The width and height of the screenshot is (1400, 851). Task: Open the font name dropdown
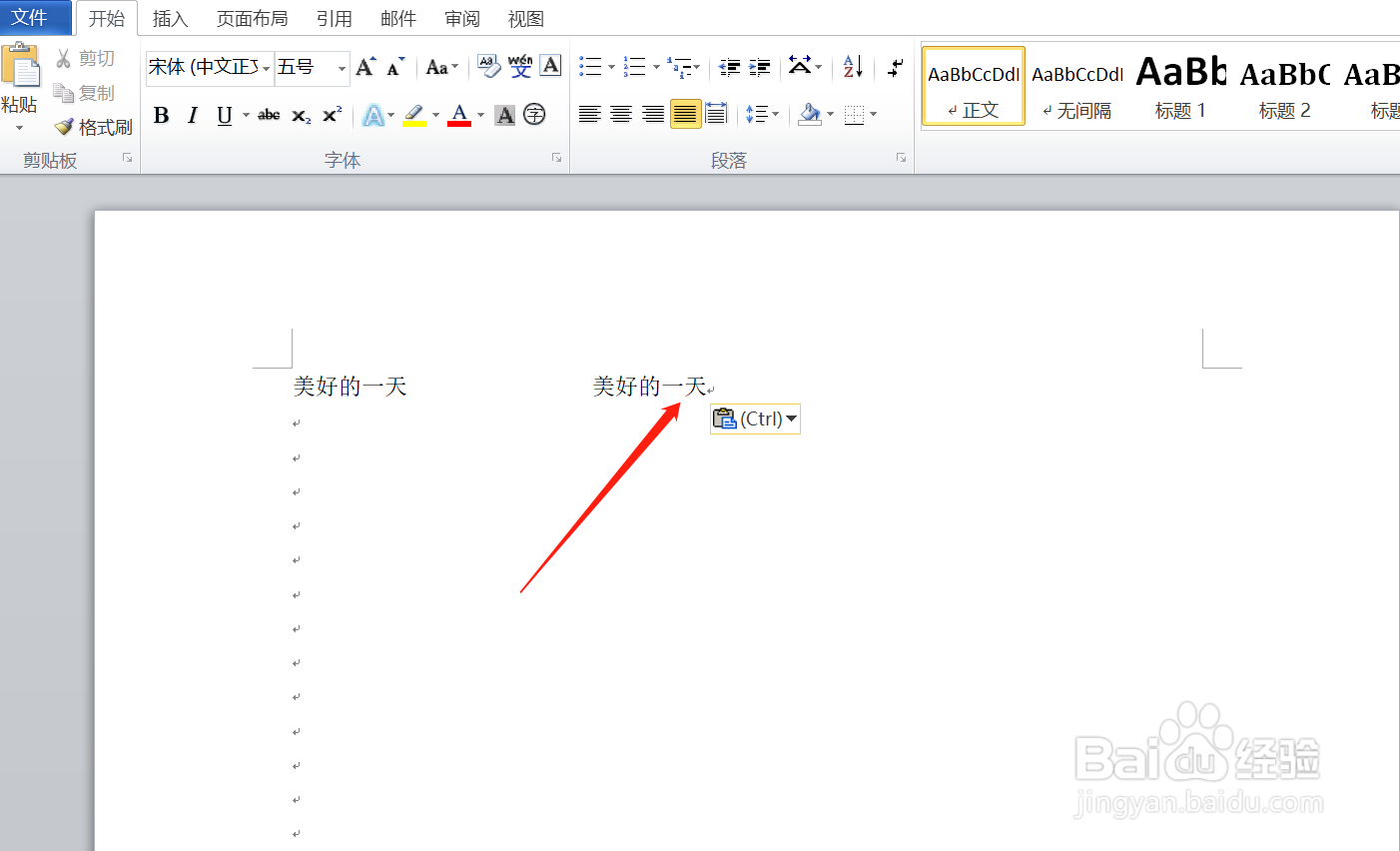[x=265, y=67]
